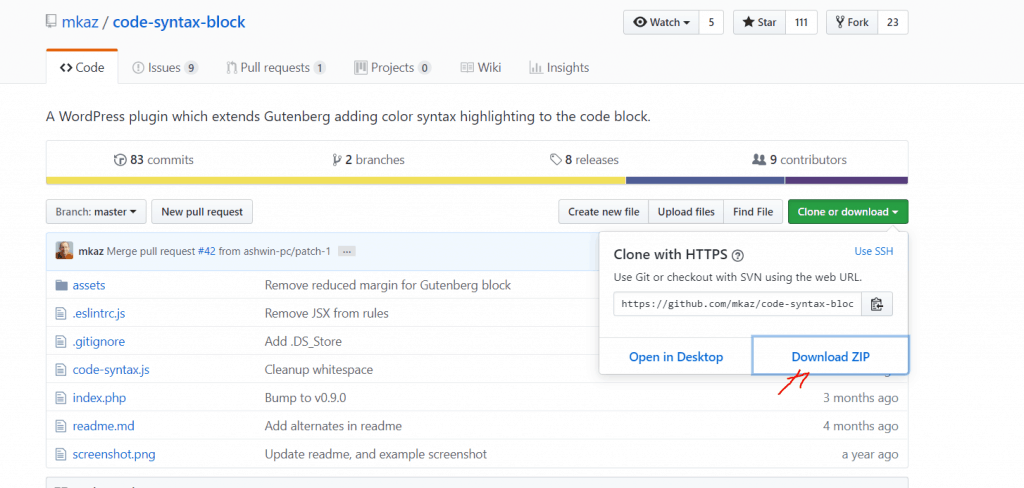Click the blue language bar segment
The image size is (1024, 488).
(705, 180)
